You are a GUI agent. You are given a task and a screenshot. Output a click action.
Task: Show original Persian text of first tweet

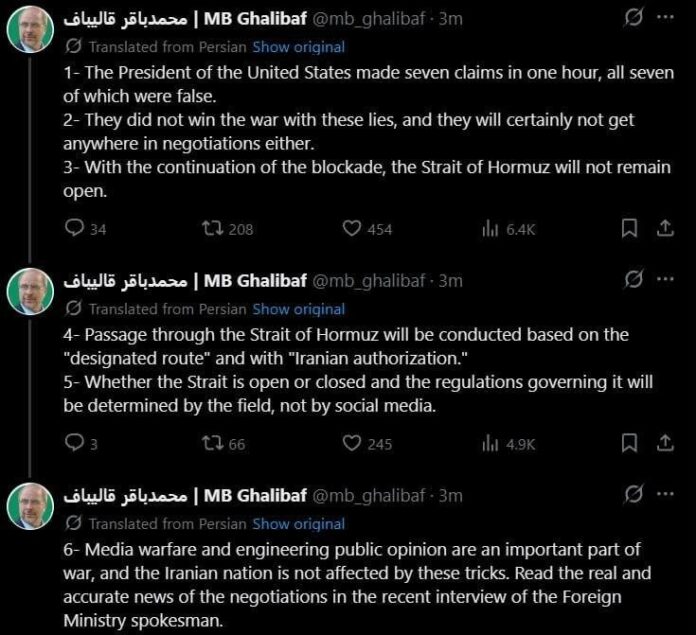tap(298, 46)
